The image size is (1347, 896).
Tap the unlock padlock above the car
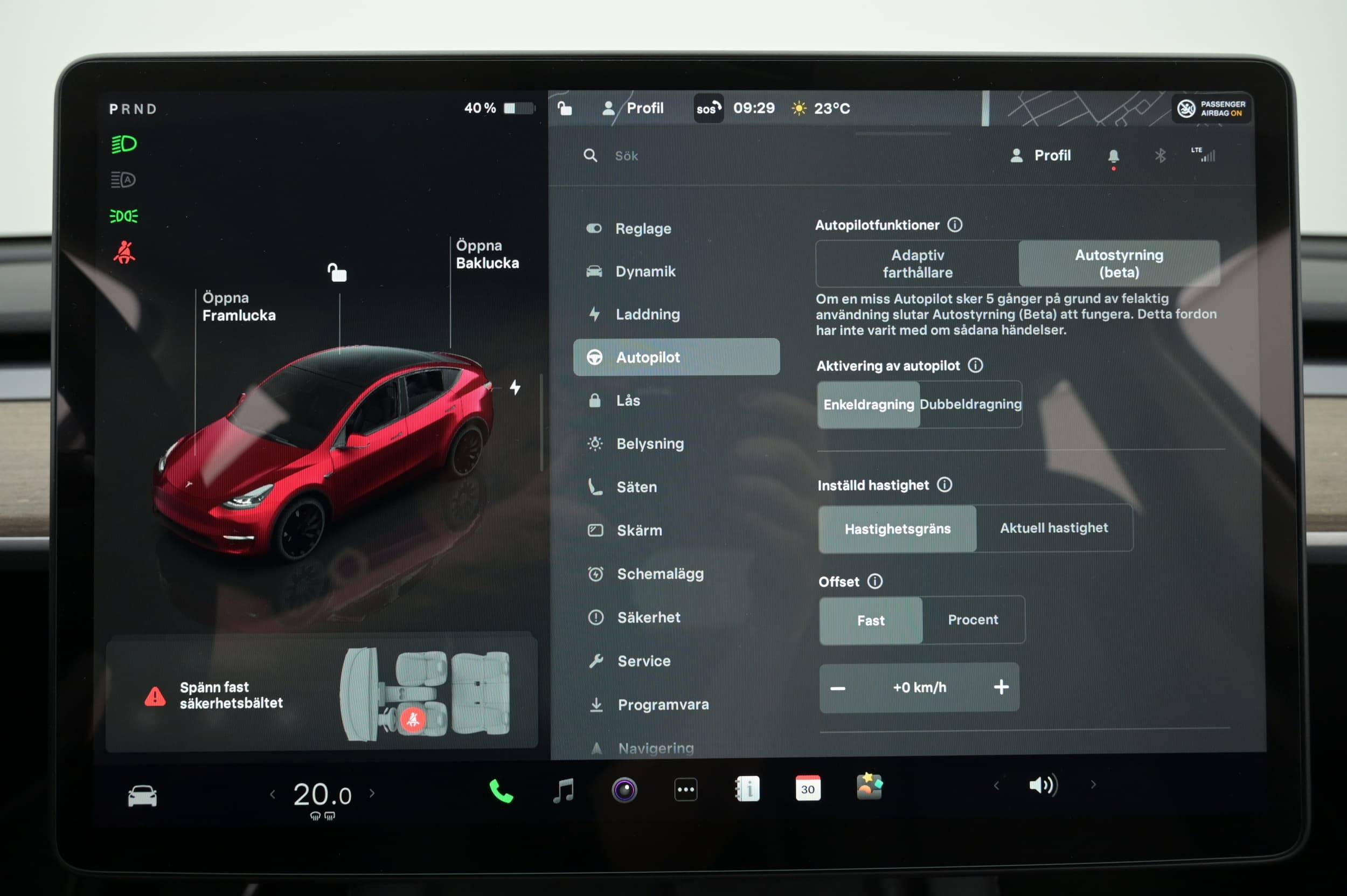pos(337,272)
